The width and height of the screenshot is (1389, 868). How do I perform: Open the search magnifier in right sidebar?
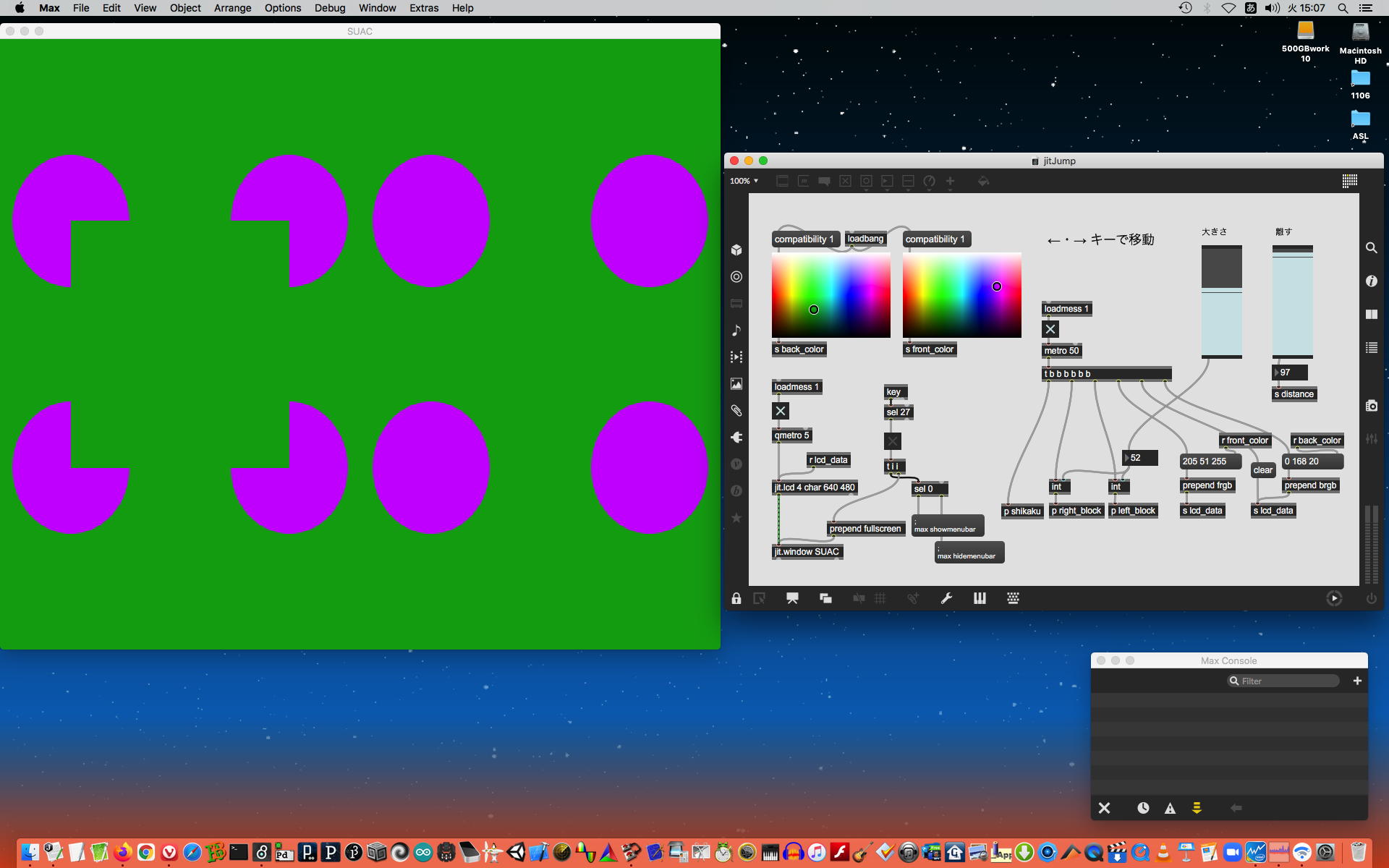point(1371,248)
